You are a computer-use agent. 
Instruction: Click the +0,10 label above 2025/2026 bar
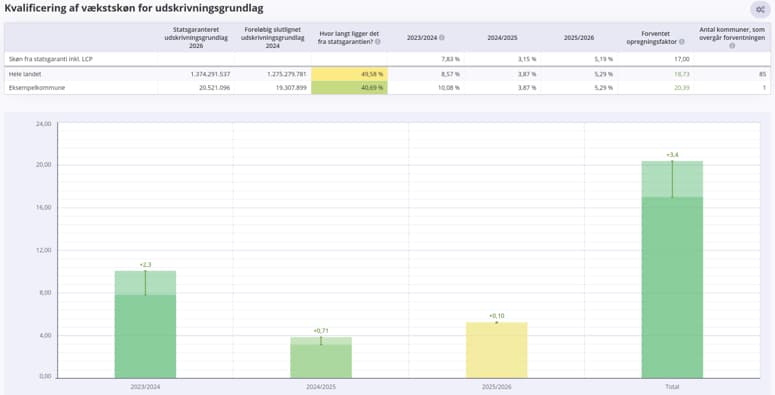tap(497, 316)
